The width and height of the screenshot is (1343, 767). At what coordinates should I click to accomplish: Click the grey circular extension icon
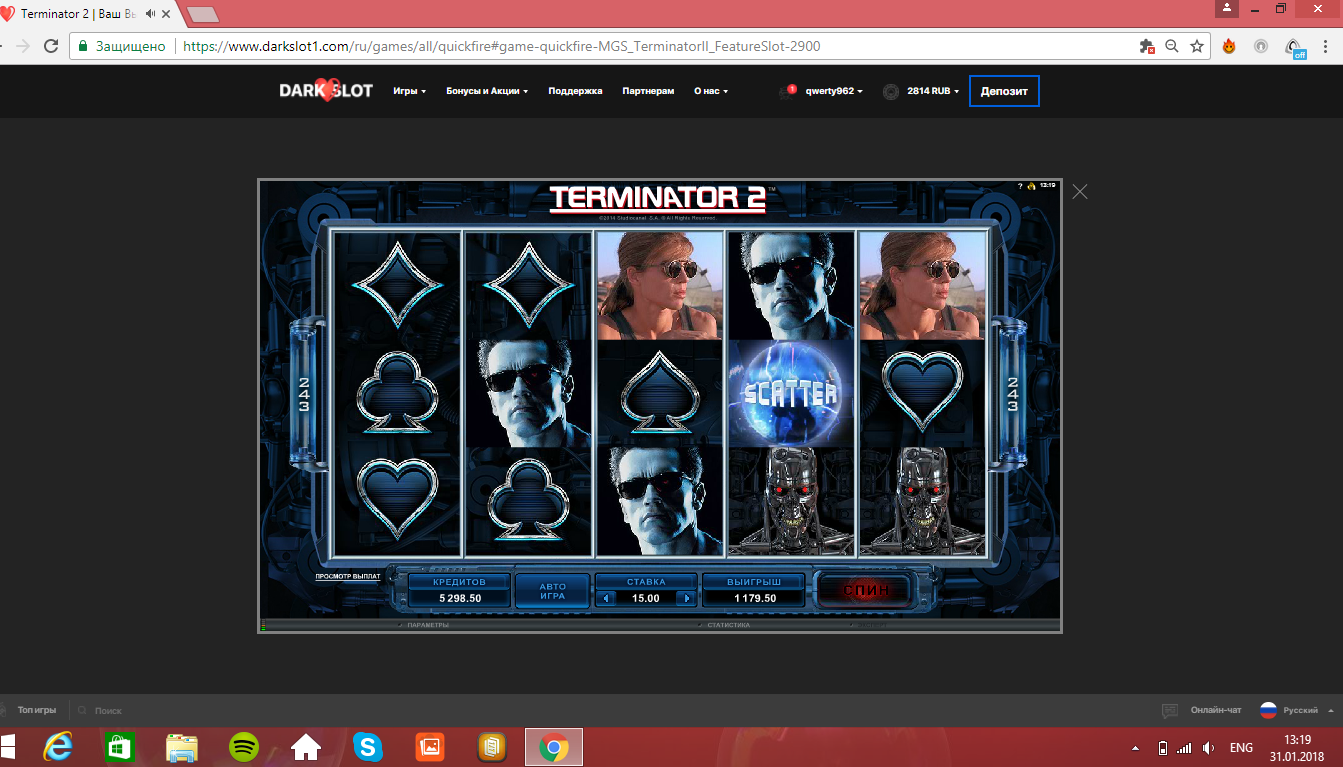pyautogui.click(x=1261, y=46)
